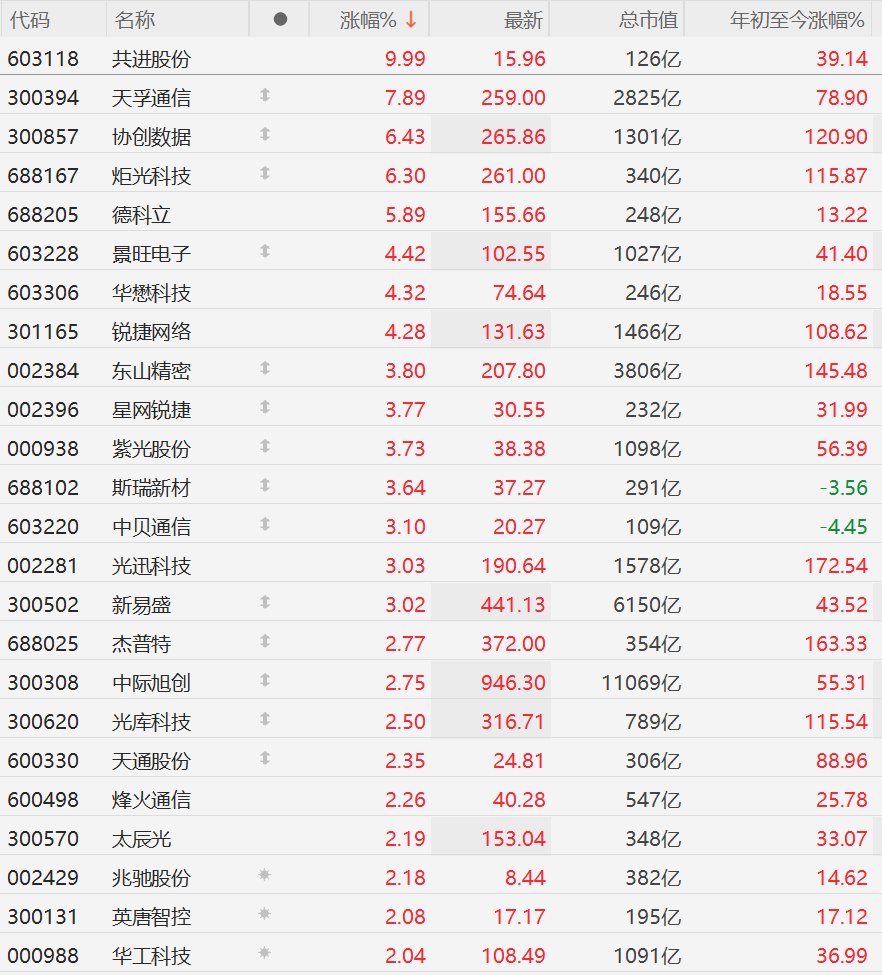Click stock code 688102
Image resolution: width=882 pixels, height=975 pixels.
coord(43,488)
